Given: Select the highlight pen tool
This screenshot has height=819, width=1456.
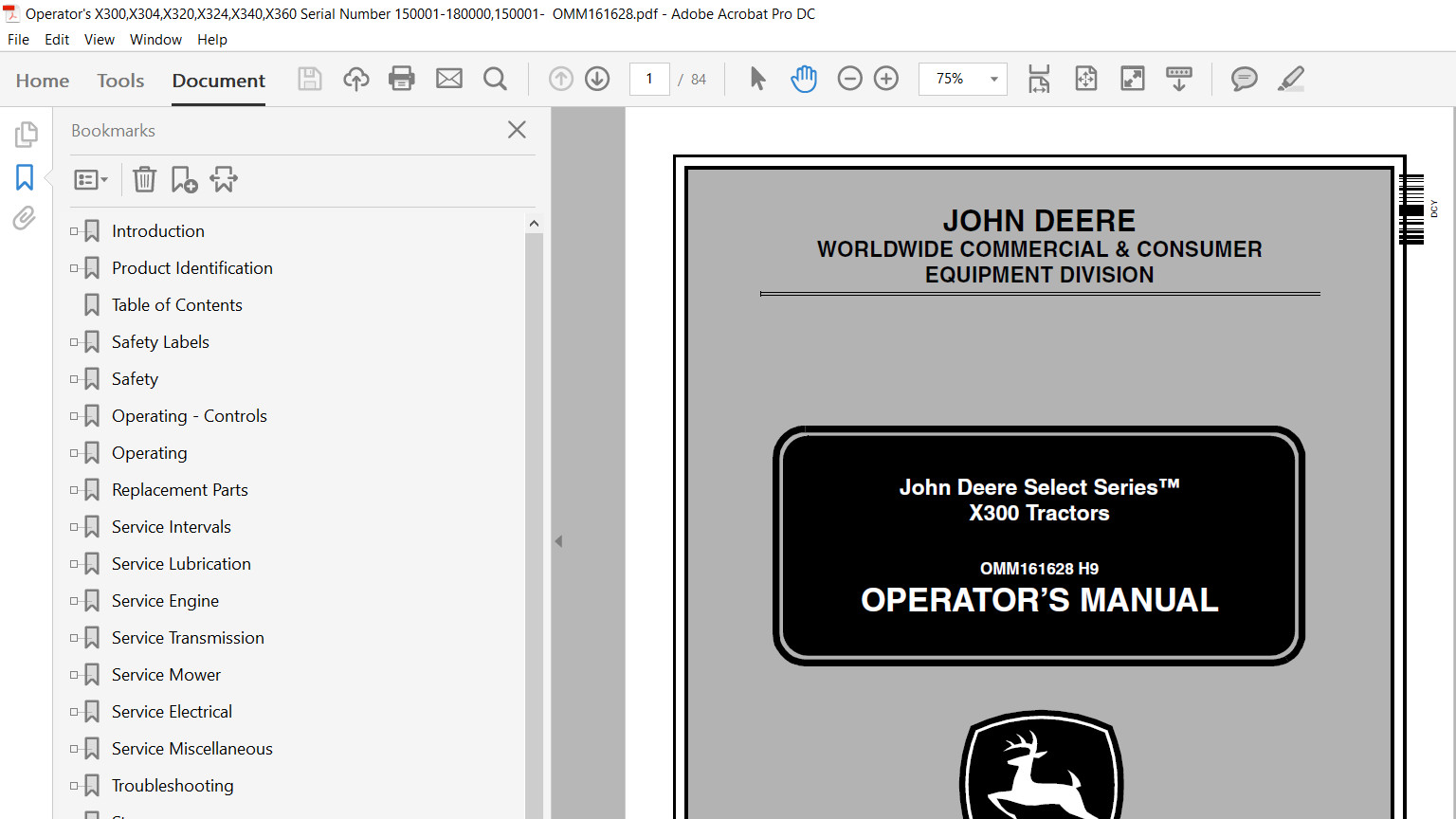Looking at the screenshot, I should [x=1291, y=79].
